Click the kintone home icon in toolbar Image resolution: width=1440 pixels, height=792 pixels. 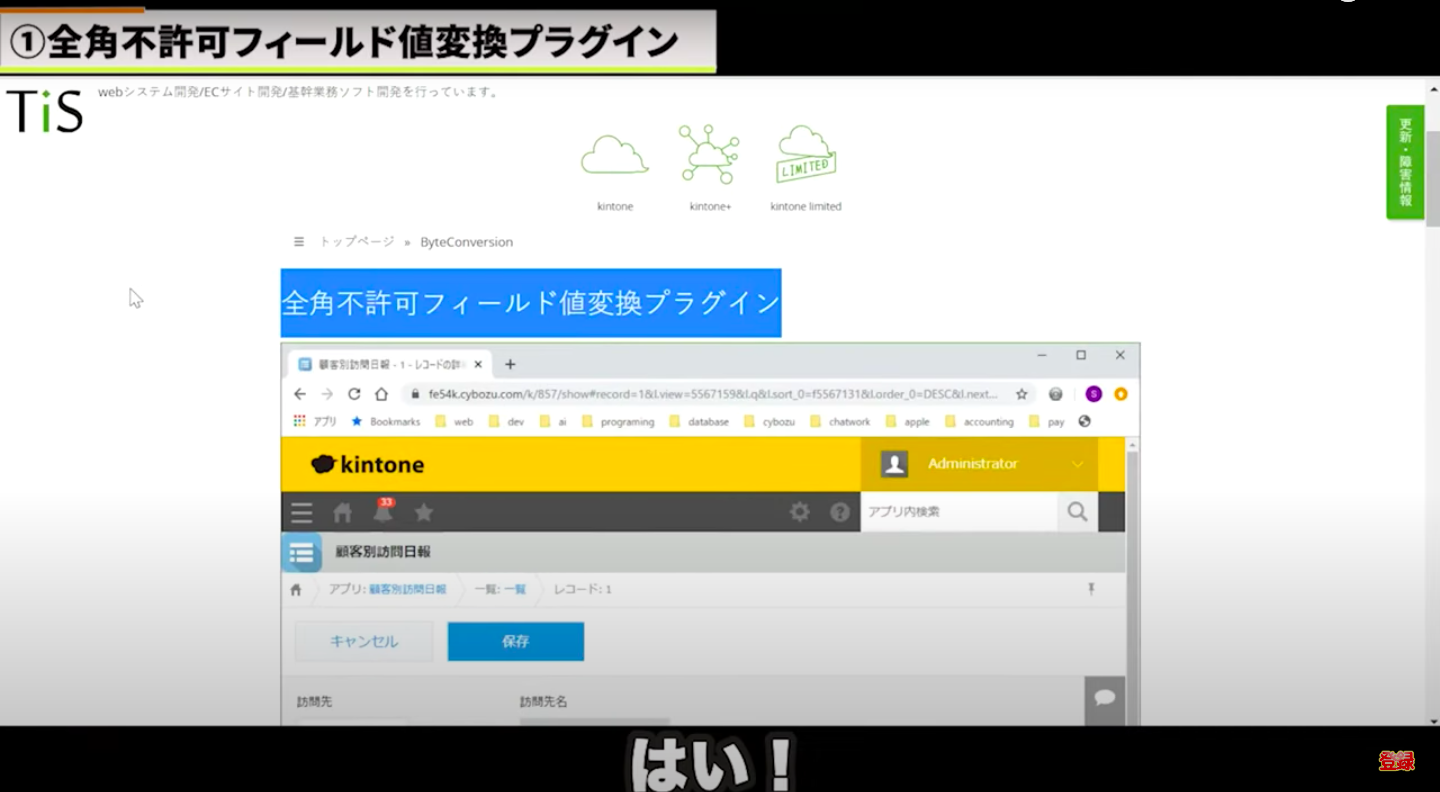(x=342, y=513)
